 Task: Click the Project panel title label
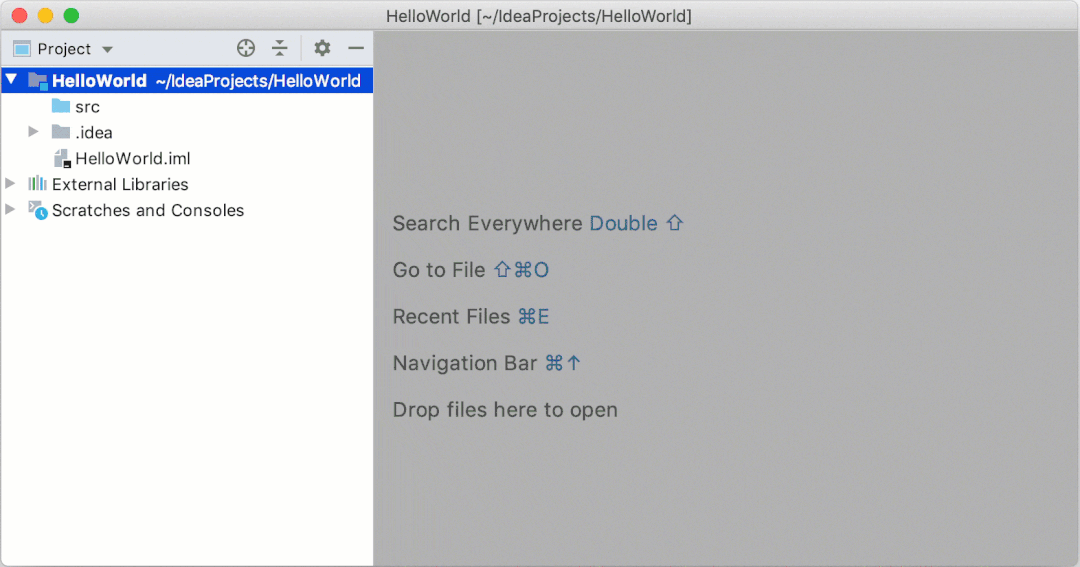click(x=64, y=49)
